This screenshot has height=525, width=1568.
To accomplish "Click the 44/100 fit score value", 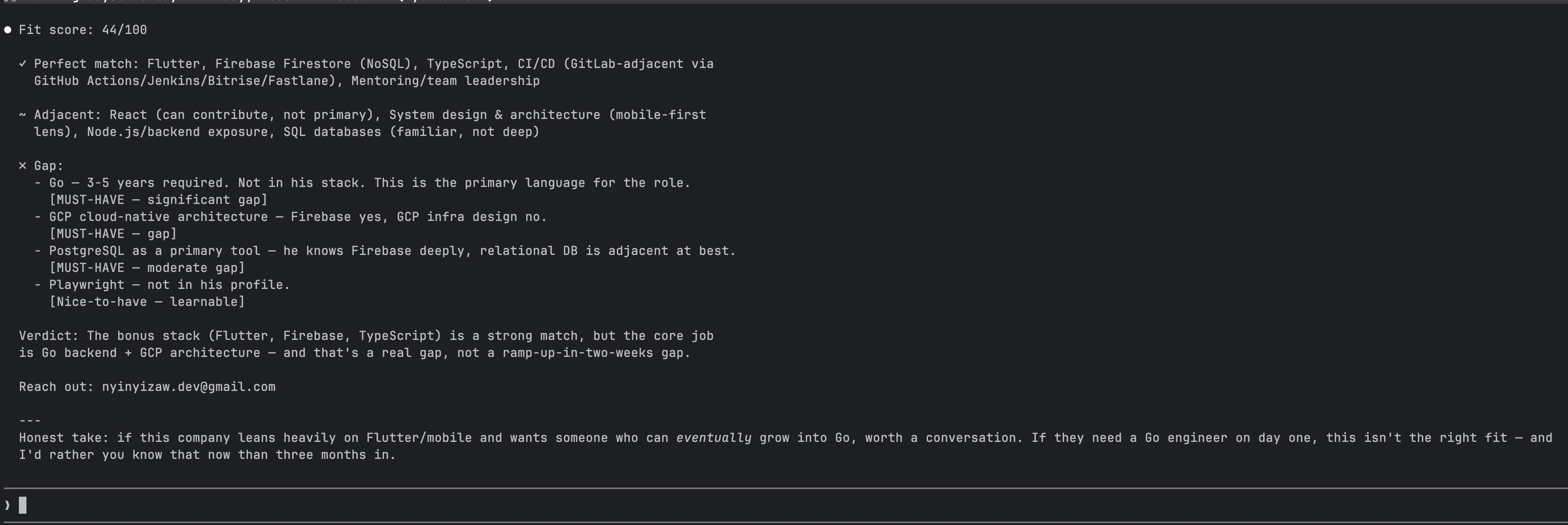I will click(124, 30).
